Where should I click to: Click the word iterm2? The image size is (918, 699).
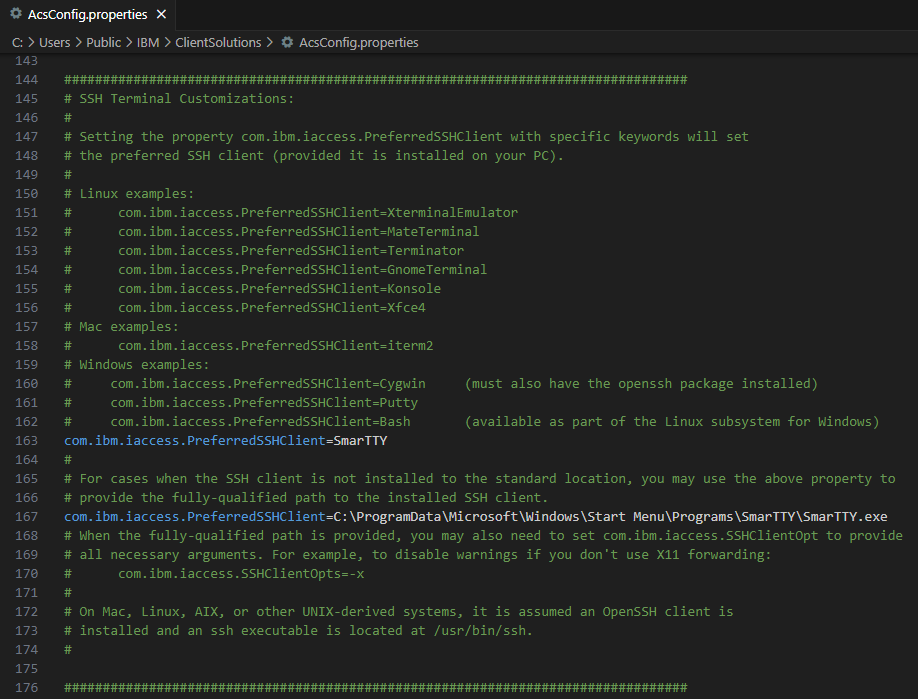[410, 345]
